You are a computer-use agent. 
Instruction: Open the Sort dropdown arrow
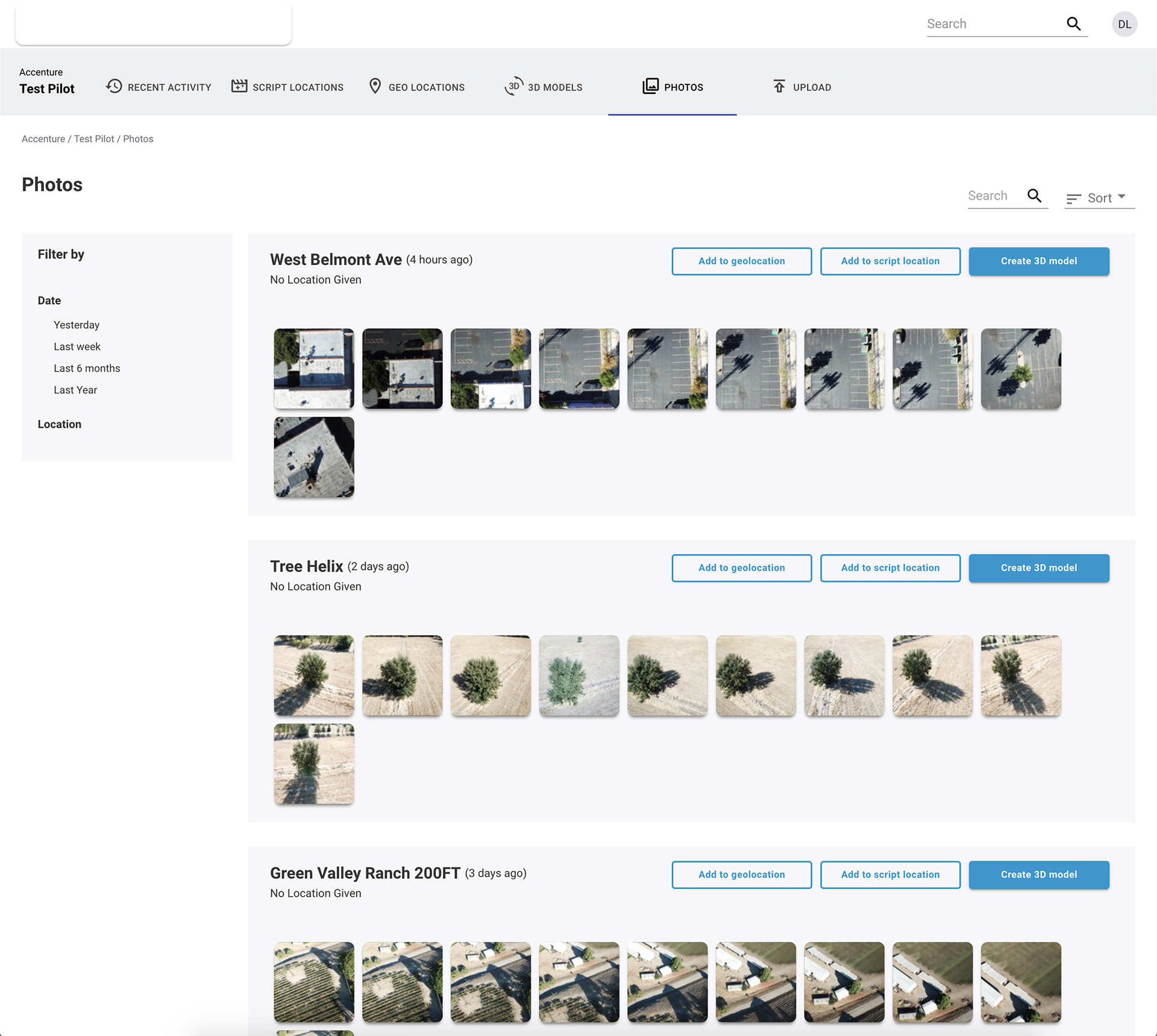pos(1121,197)
